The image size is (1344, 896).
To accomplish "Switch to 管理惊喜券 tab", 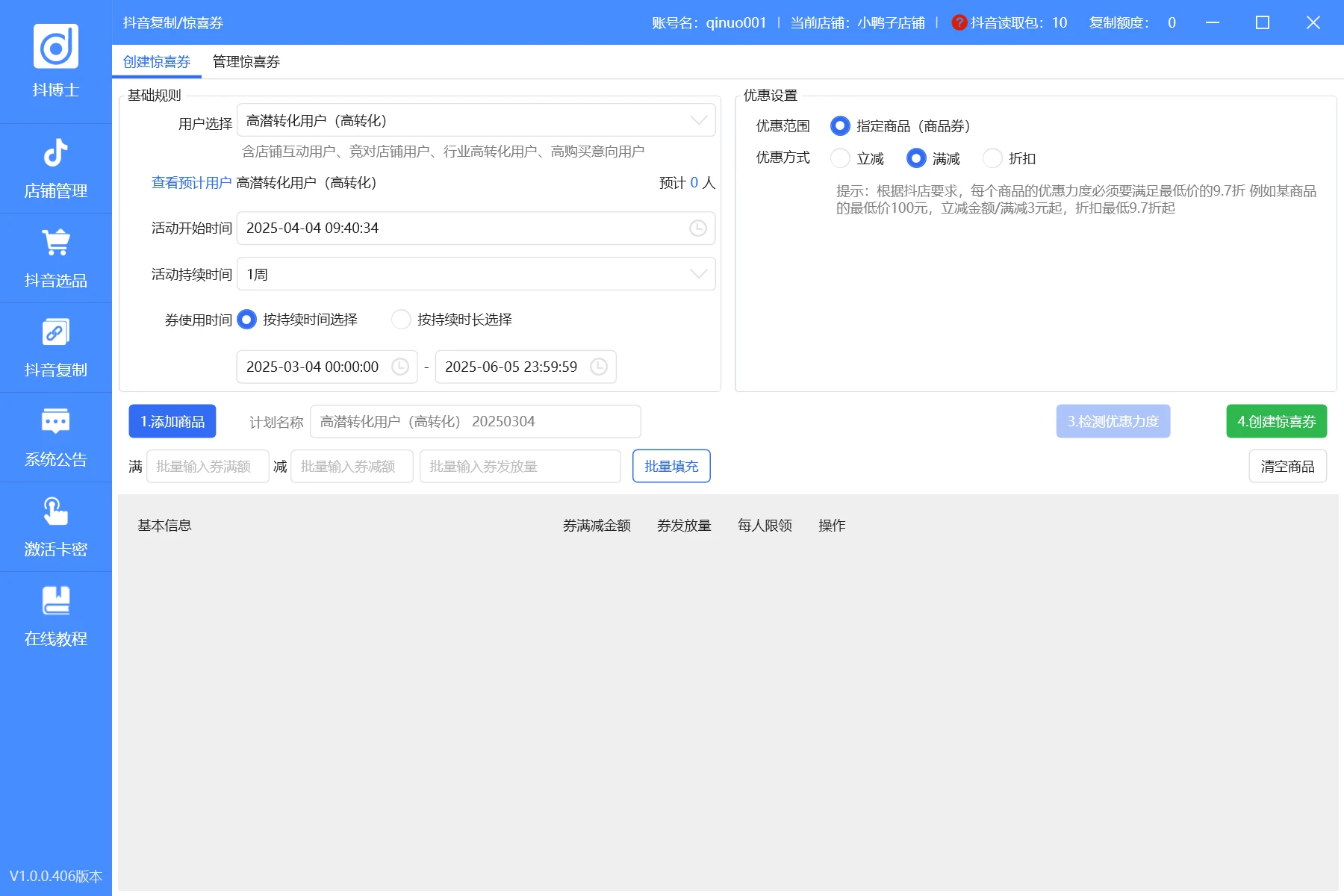I will [x=246, y=62].
